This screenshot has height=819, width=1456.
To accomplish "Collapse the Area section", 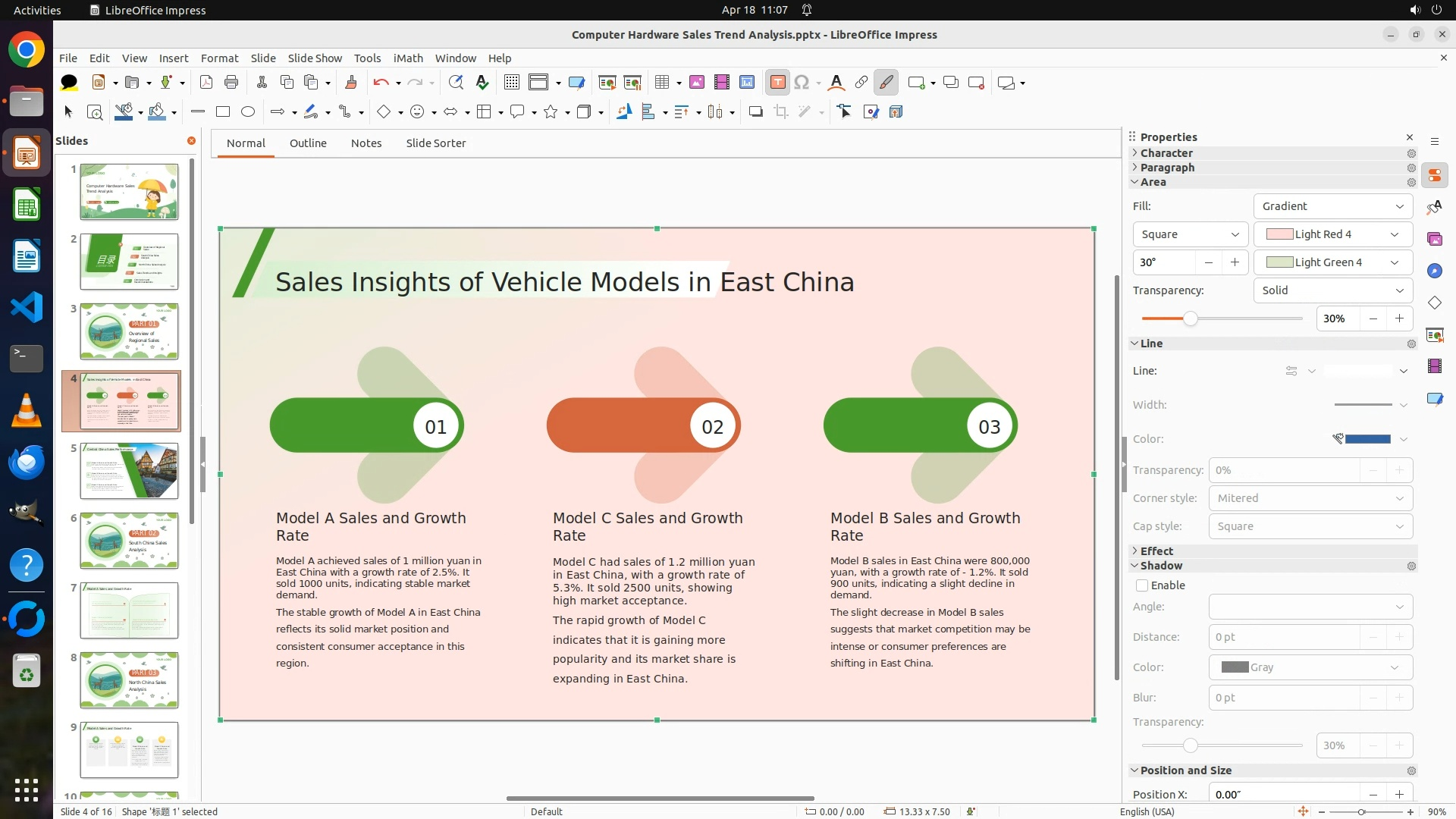I will [1153, 182].
